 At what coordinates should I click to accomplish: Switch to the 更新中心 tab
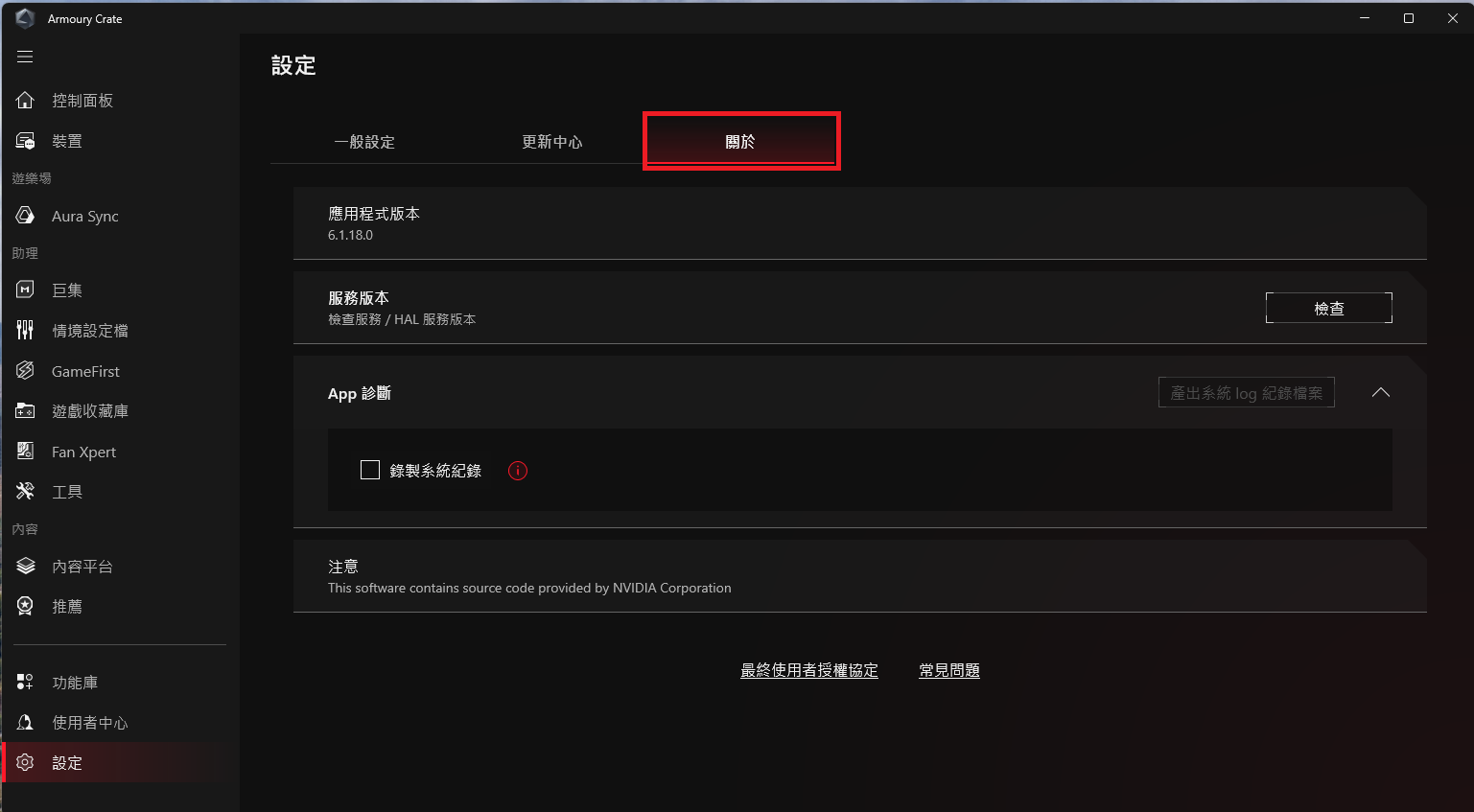552,142
